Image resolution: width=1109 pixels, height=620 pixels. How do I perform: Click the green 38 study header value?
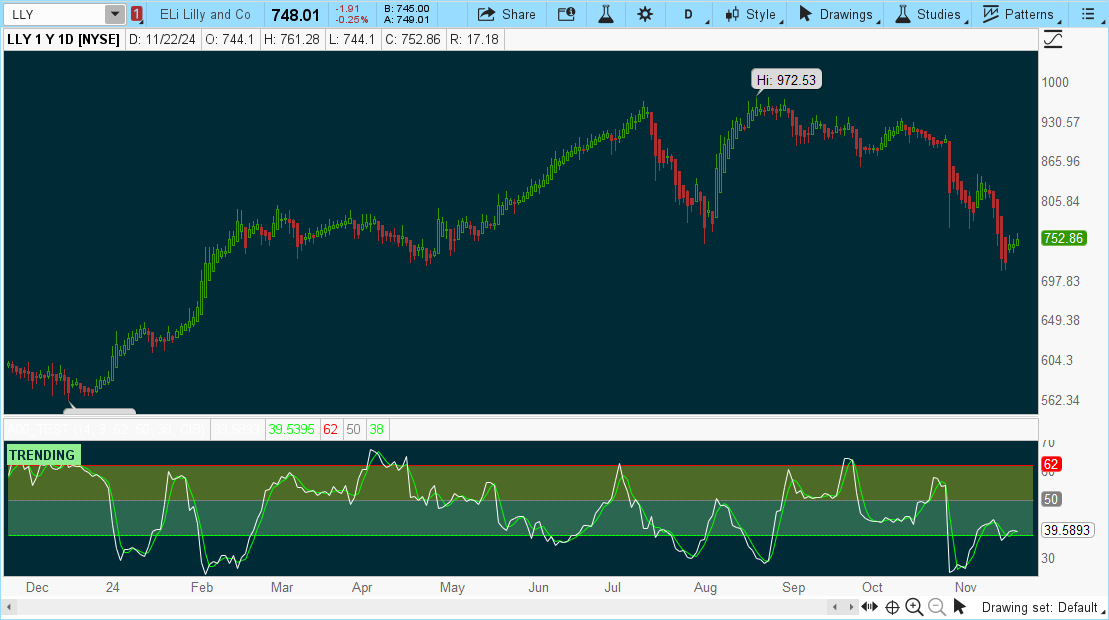point(376,429)
